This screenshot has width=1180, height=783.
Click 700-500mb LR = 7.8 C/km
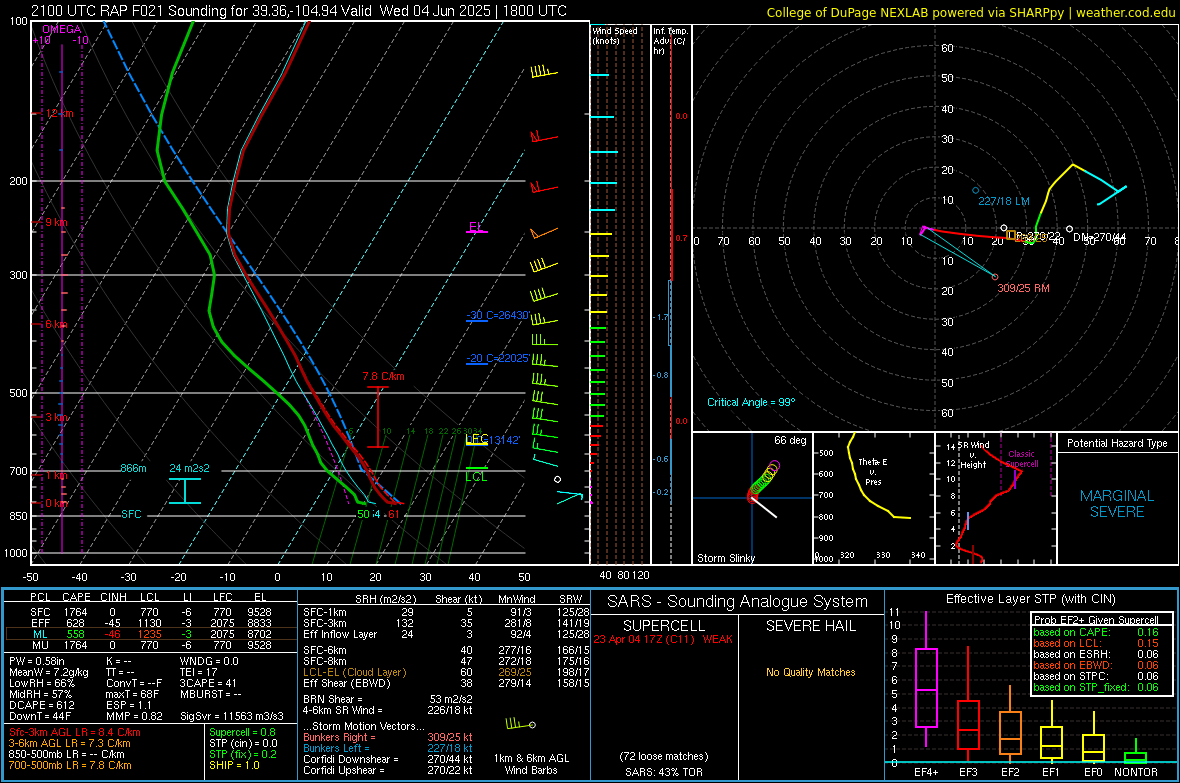pyautogui.click(x=70, y=765)
